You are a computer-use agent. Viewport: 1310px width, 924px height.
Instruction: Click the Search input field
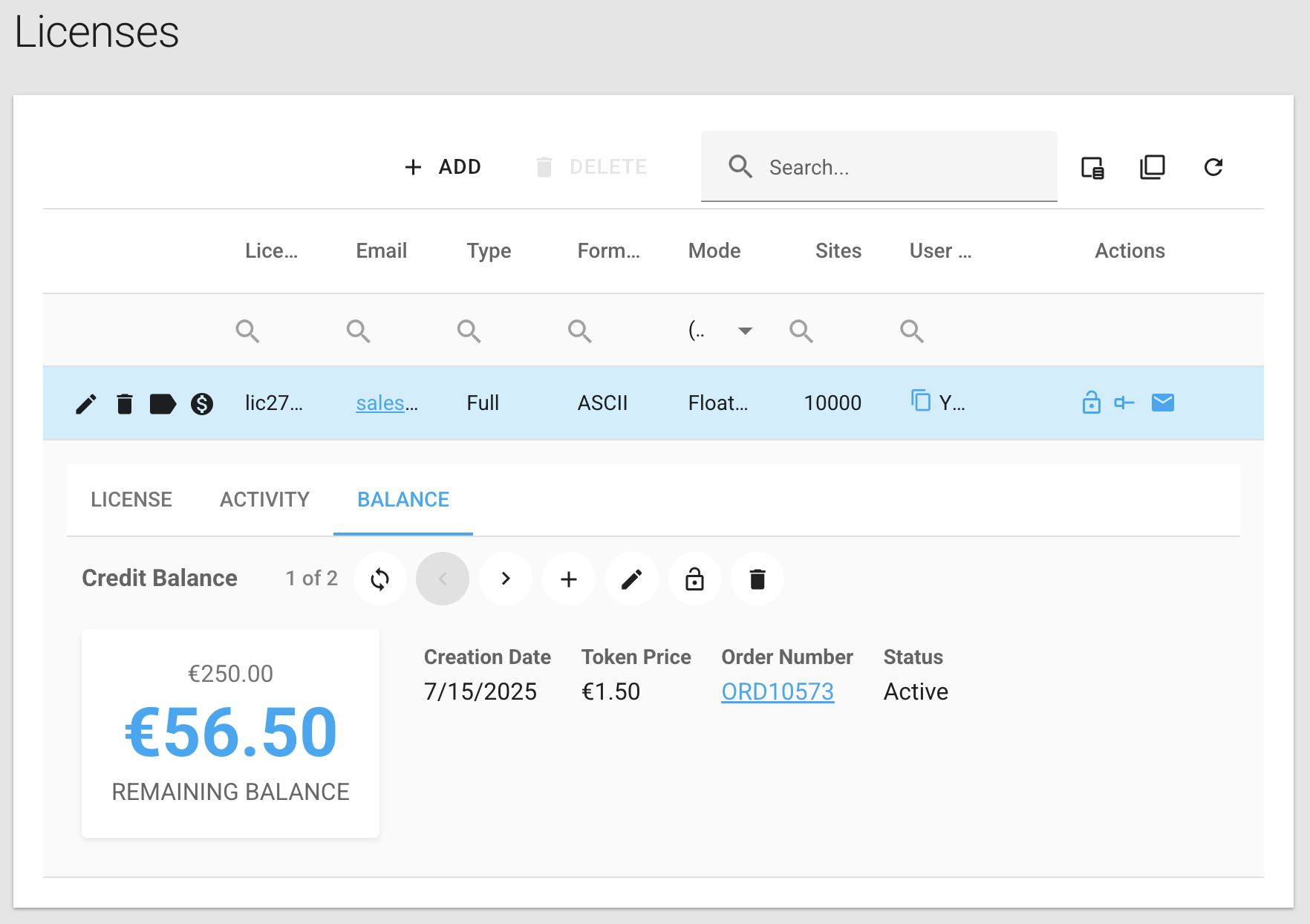tap(891, 167)
